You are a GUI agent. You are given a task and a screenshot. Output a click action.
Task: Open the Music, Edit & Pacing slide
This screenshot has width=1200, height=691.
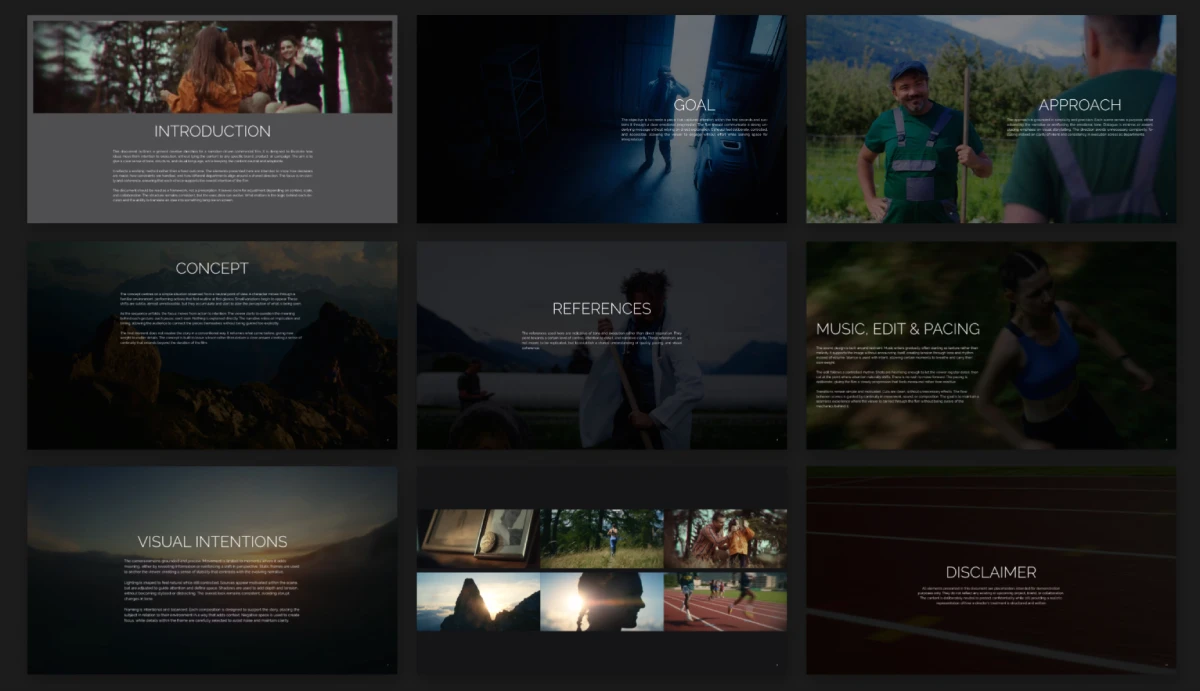991,345
